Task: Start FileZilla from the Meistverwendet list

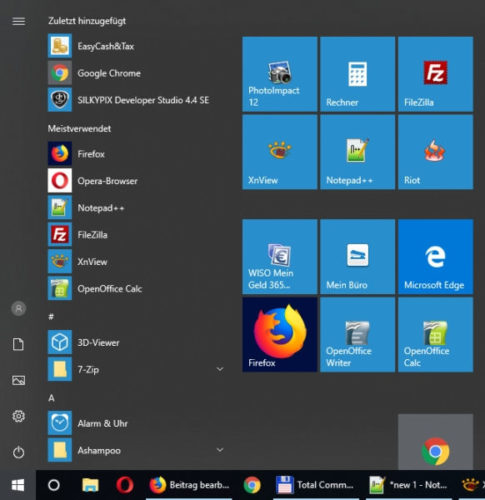Action: pos(137,235)
